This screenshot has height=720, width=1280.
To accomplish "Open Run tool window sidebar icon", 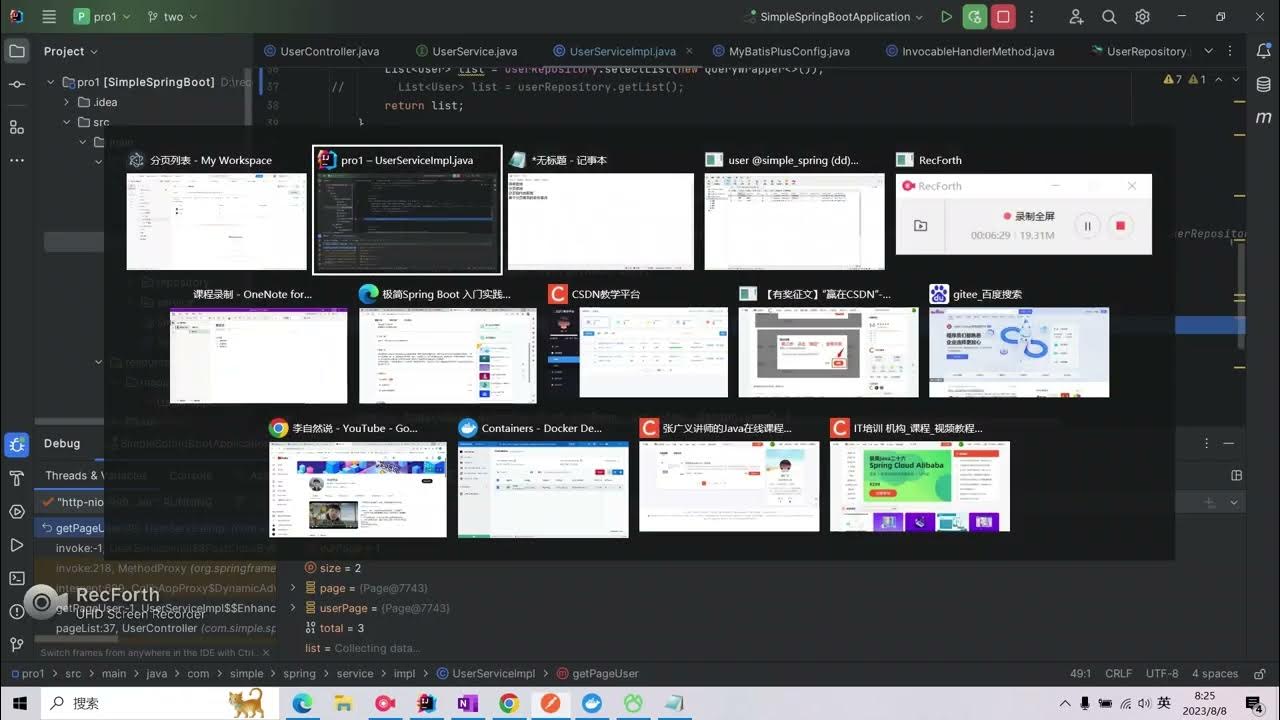I will tap(17, 545).
